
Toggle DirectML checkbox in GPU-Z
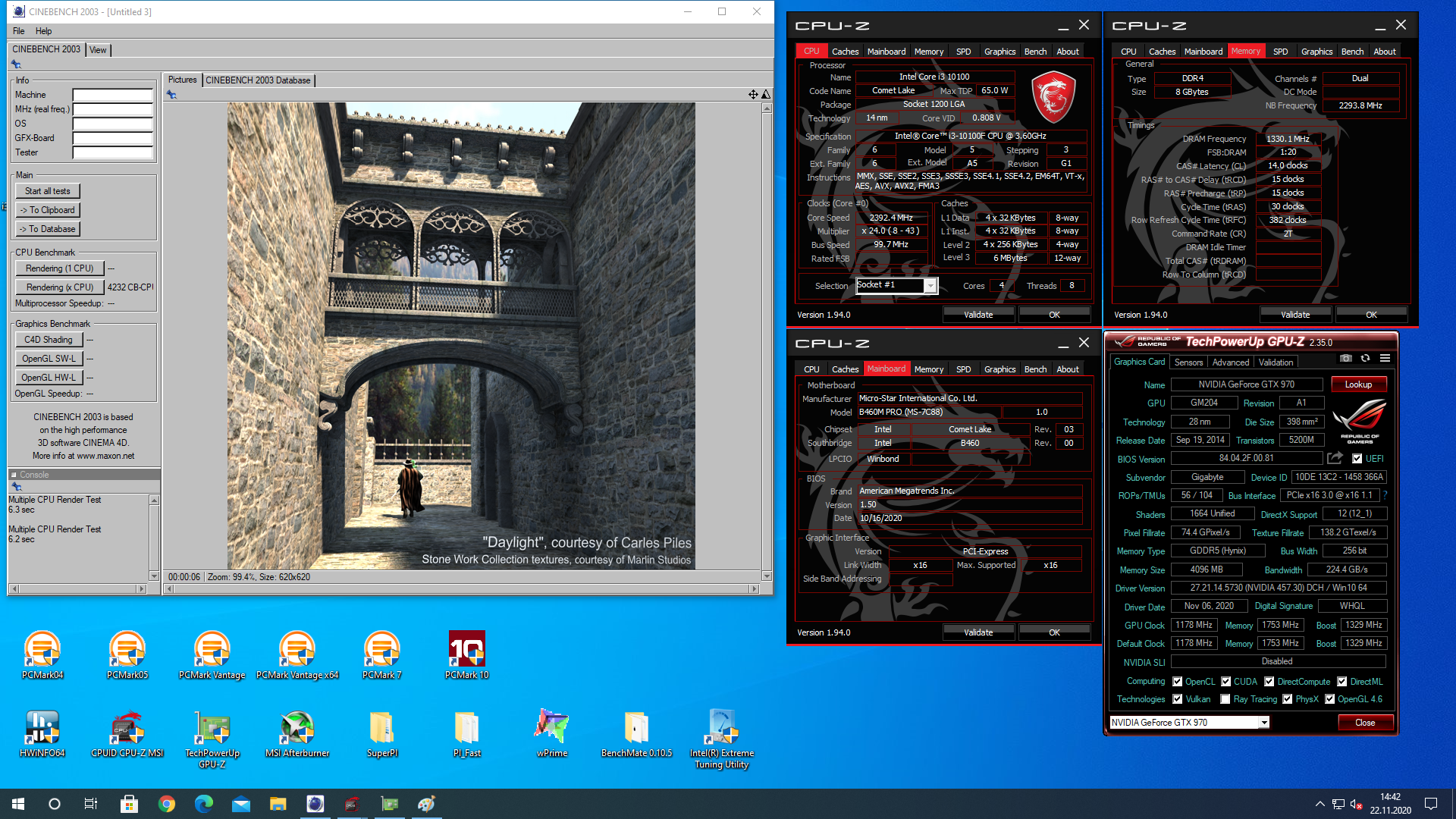pyautogui.click(x=1342, y=682)
